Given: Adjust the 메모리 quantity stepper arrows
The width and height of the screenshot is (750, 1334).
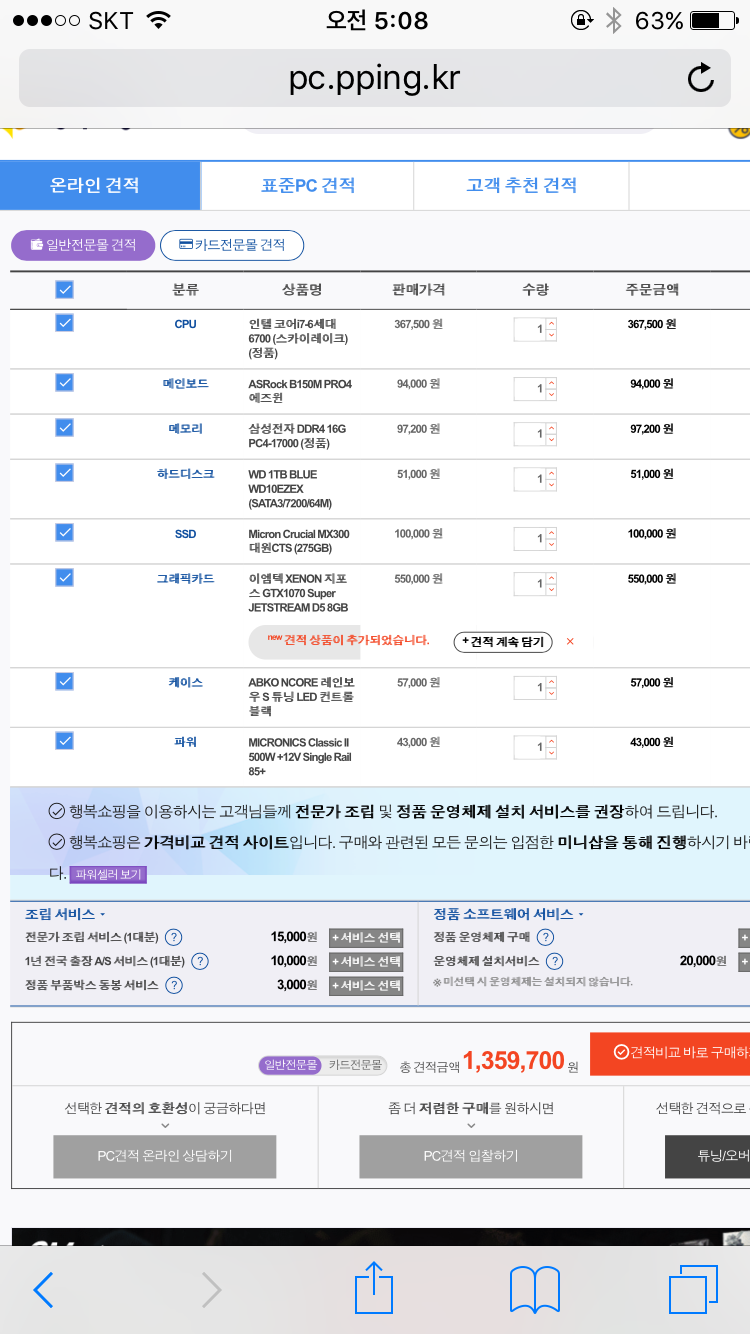Looking at the screenshot, I should 551,434.
